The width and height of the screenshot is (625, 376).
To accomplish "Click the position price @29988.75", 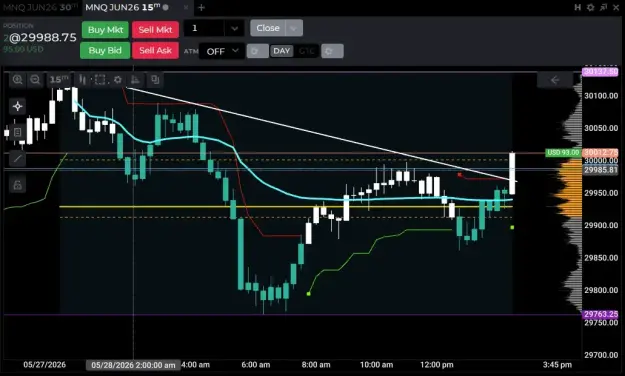I will point(42,38).
